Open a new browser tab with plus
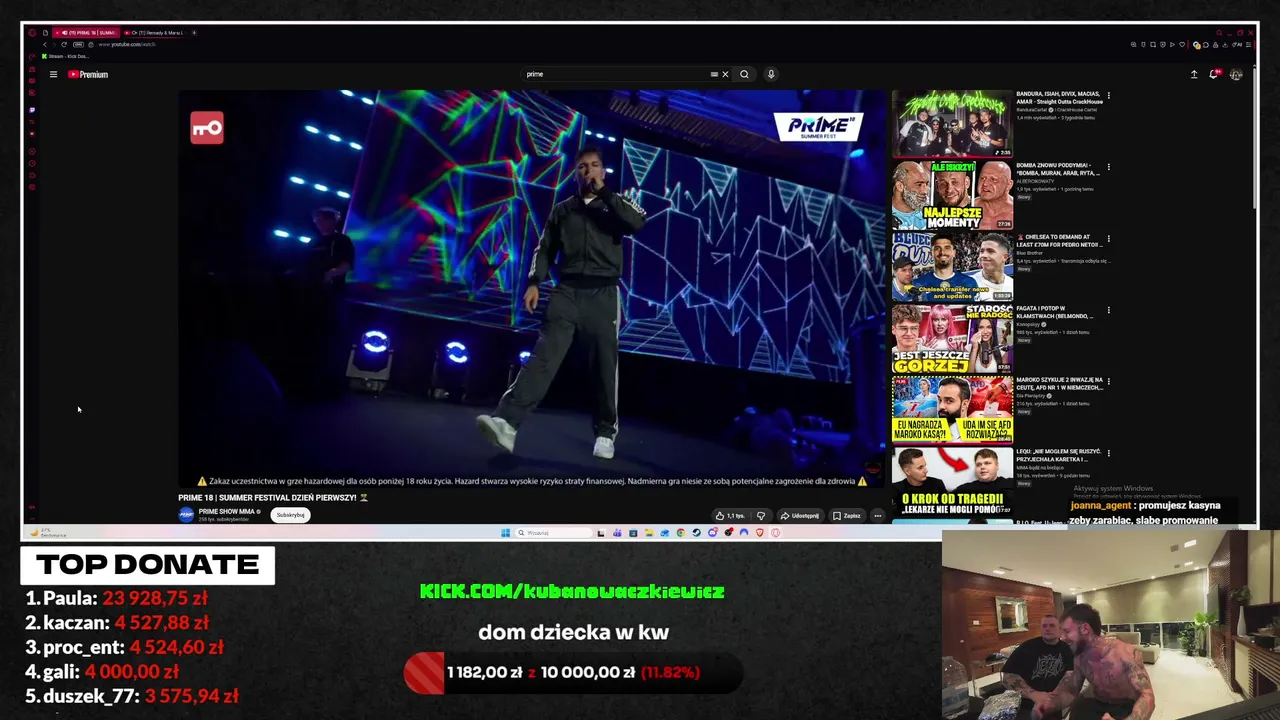The height and width of the screenshot is (720, 1280). click(x=194, y=33)
